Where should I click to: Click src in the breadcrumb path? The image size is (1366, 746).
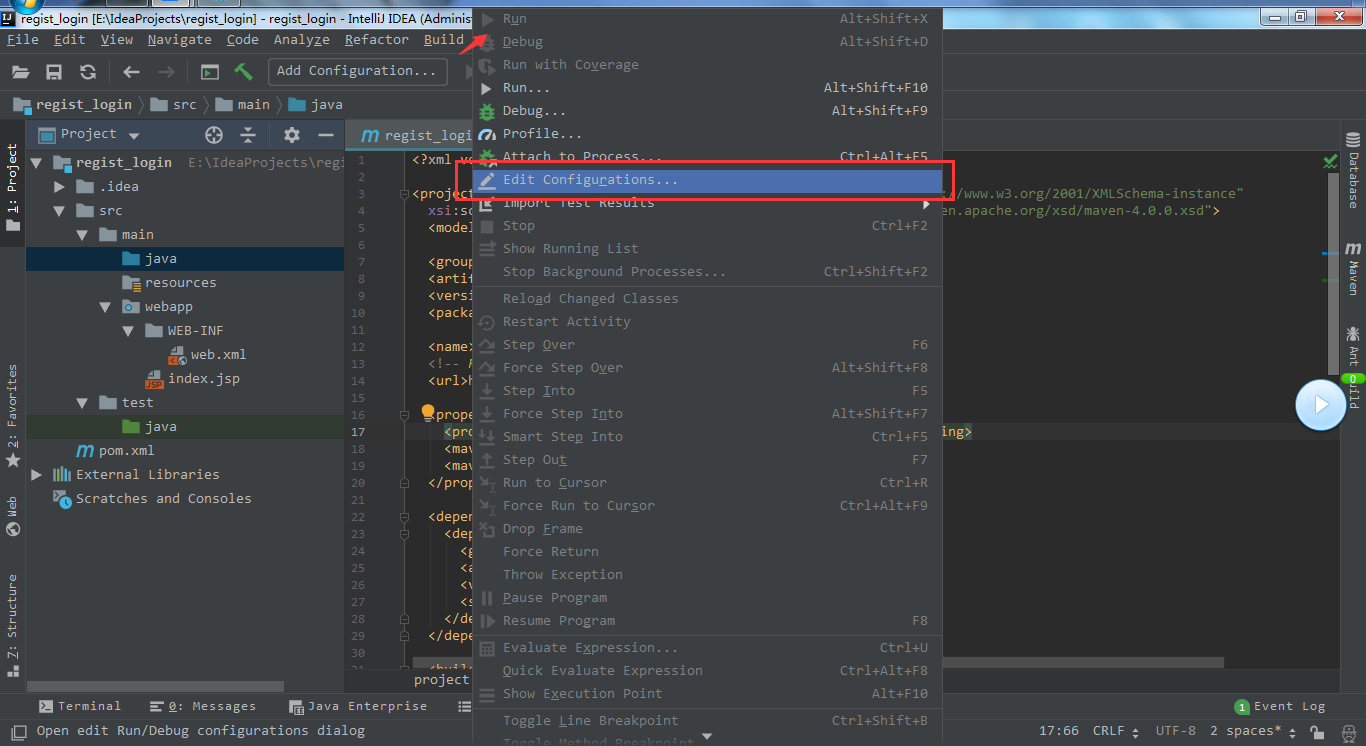(176, 104)
